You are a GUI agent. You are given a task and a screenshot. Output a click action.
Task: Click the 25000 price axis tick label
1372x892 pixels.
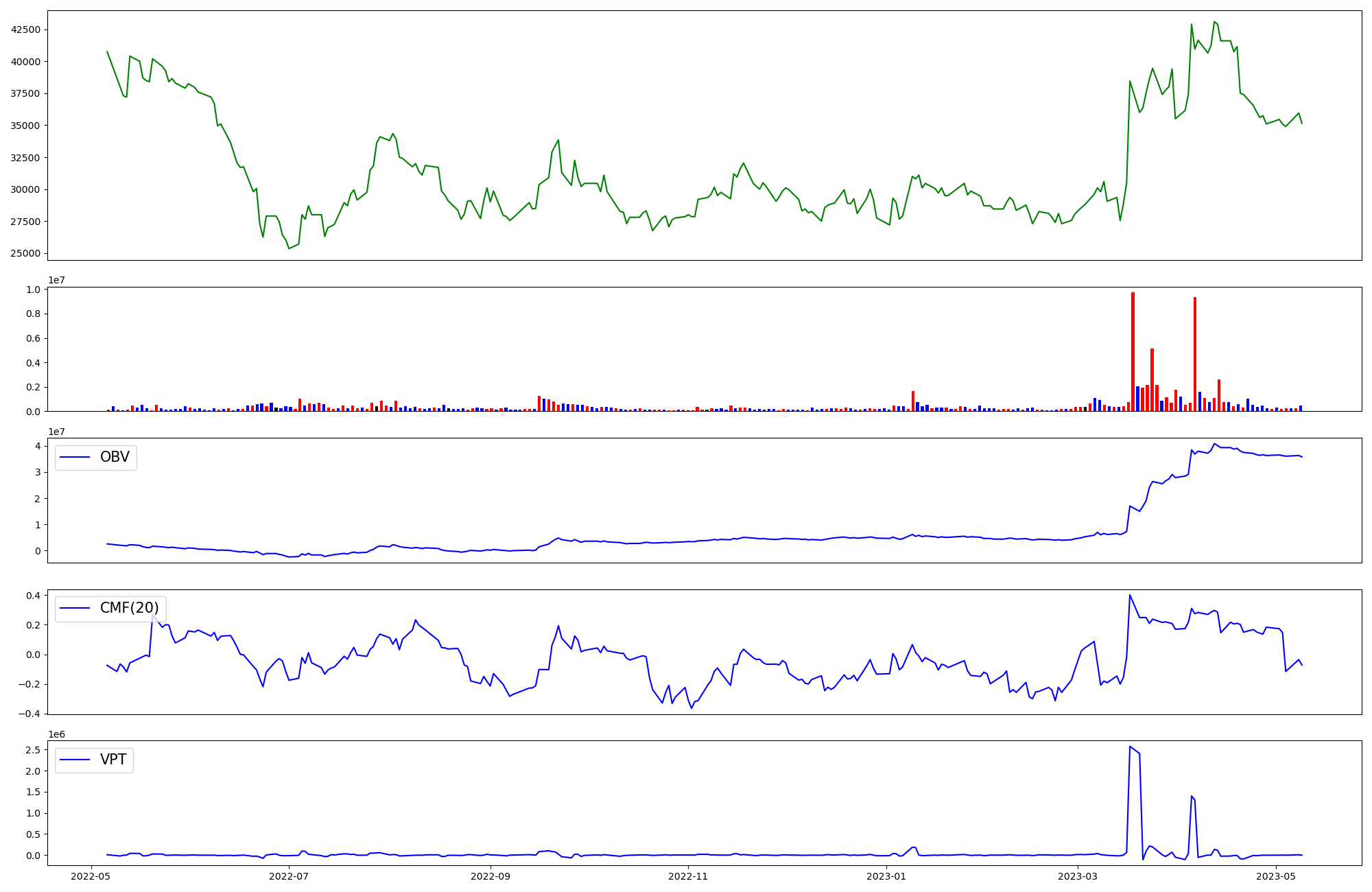coord(25,254)
